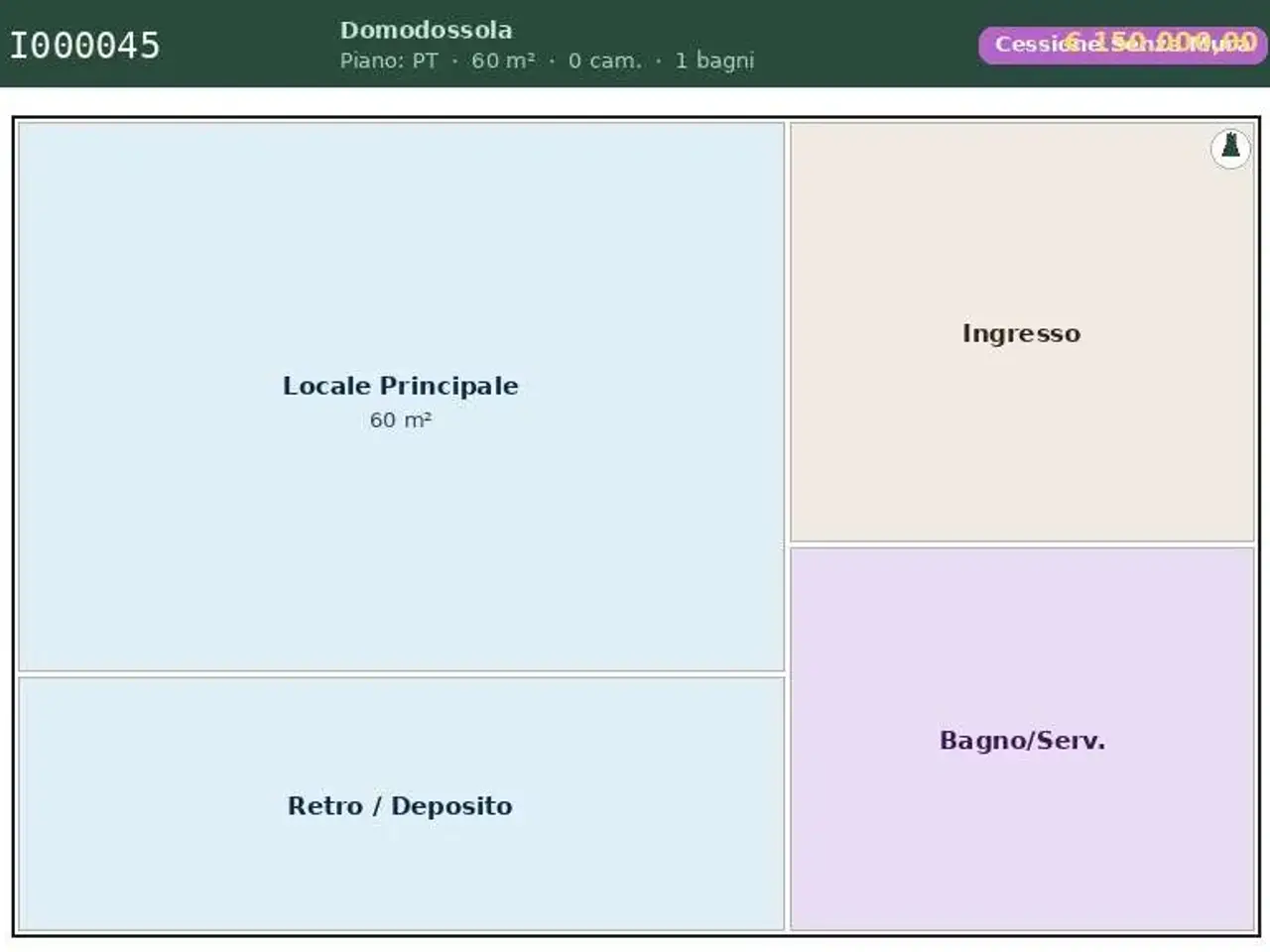This screenshot has width=1270, height=952.
Task: Click the Bagno/Serv. title text
Action: pyautogui.click(x=1022, y=740)
